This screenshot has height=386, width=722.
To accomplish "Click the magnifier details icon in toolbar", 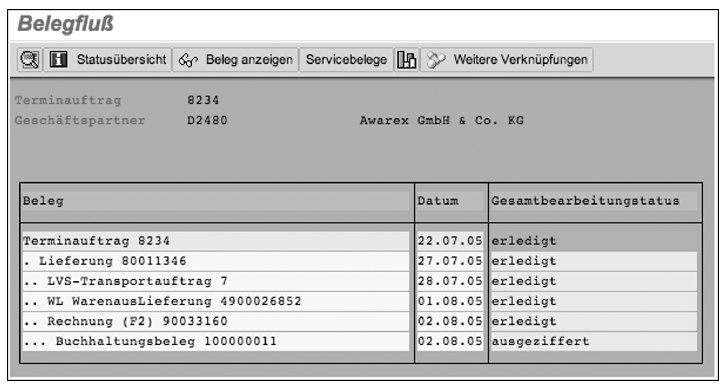I will click(x=30, y=60).
